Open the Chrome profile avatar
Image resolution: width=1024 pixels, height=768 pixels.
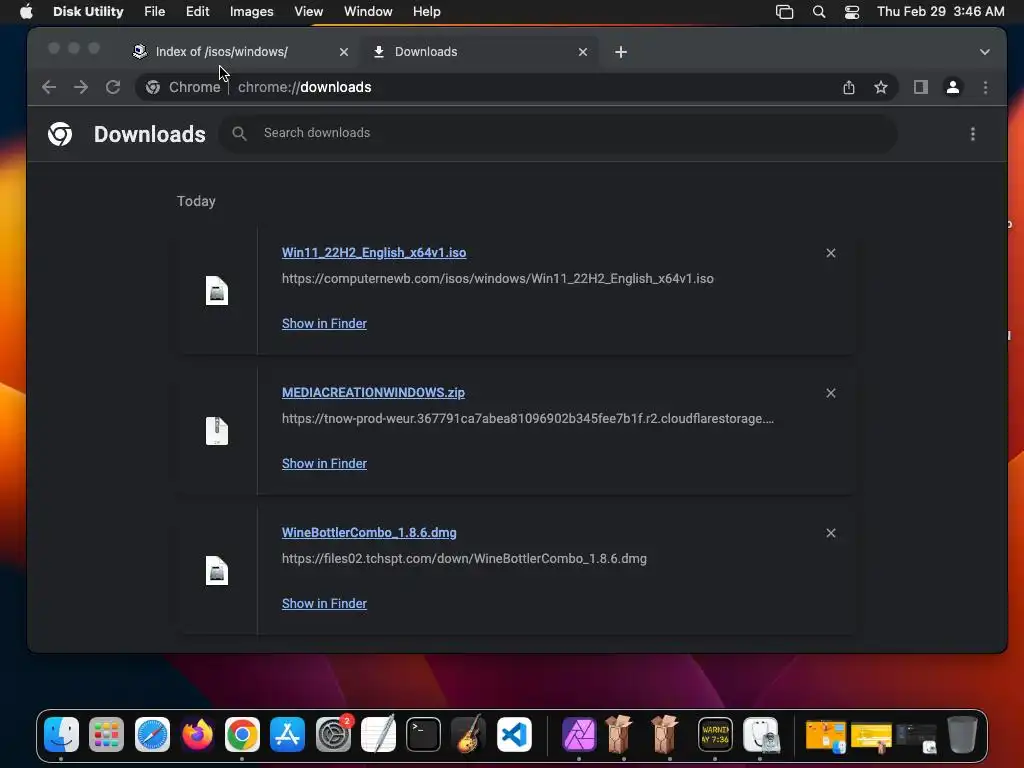tap(953, 87)
